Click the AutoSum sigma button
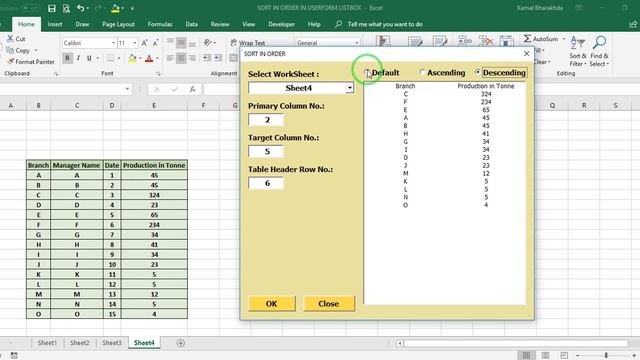The height and width of the screenshot is (360, 640). pyautogui.click(x=541, y=39)
